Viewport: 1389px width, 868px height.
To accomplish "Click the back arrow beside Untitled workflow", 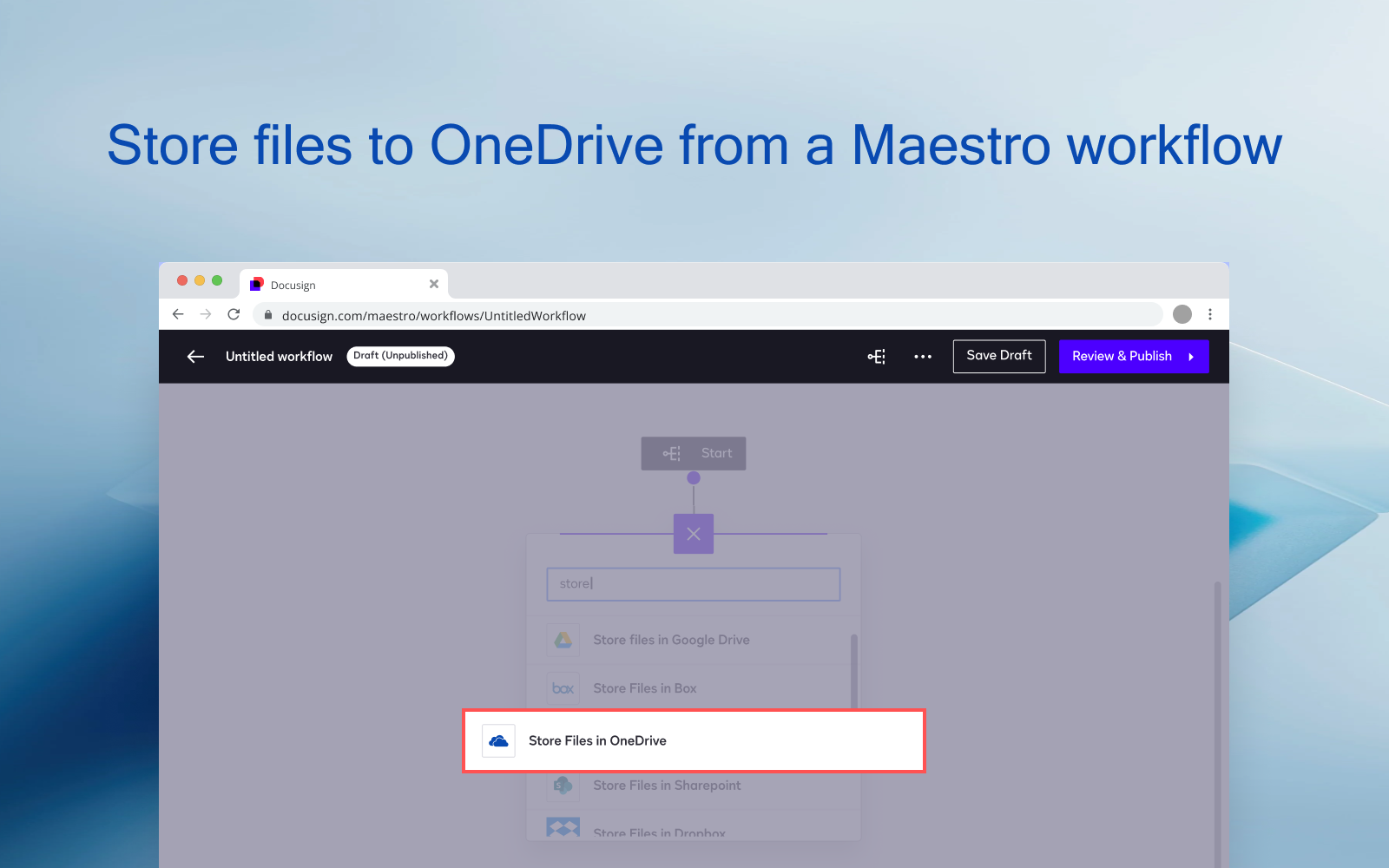I will point(195,357).
